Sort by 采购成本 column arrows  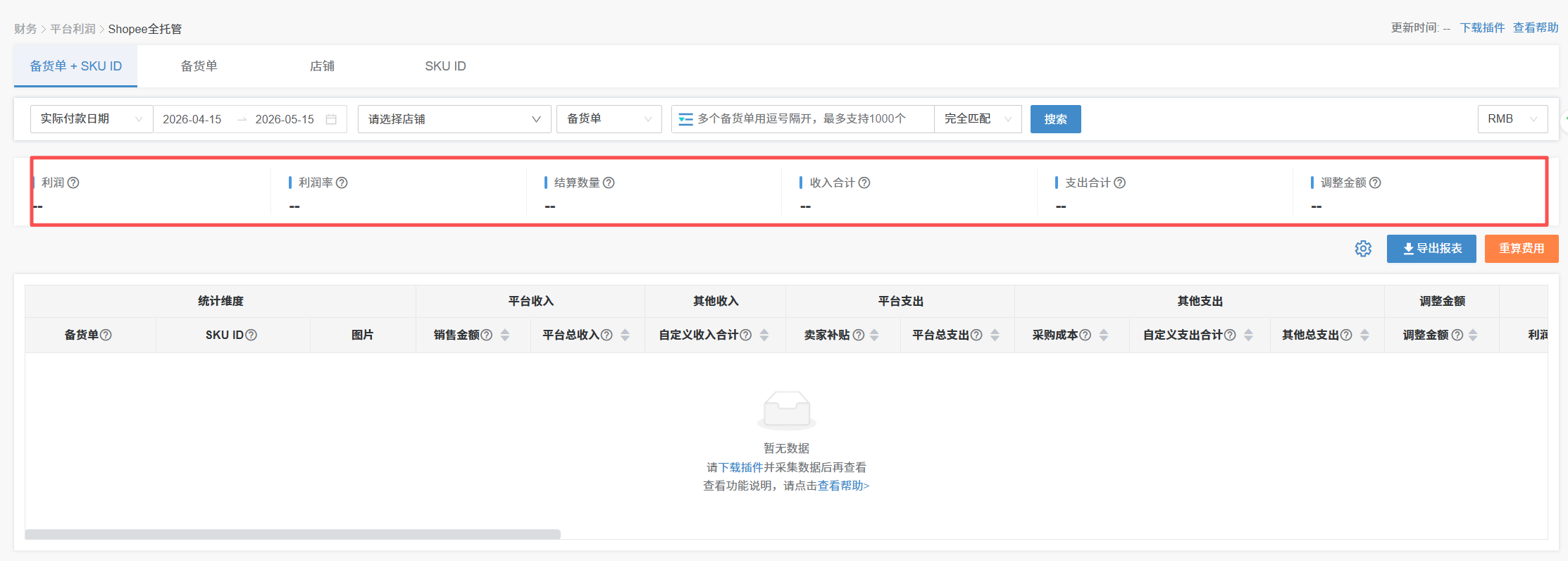(1104, 335)
